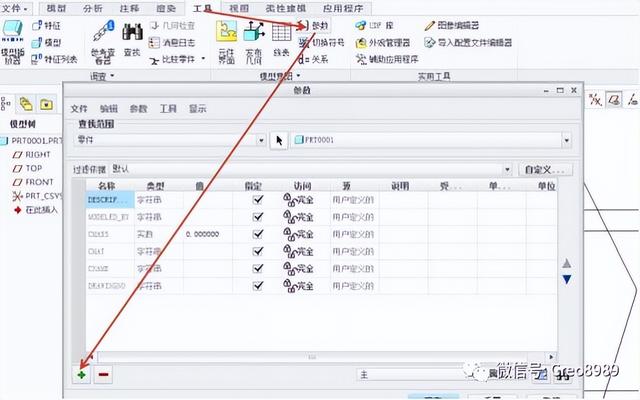
Task: Open 文件 menu in parameters dialog
Action: (79, 109)
